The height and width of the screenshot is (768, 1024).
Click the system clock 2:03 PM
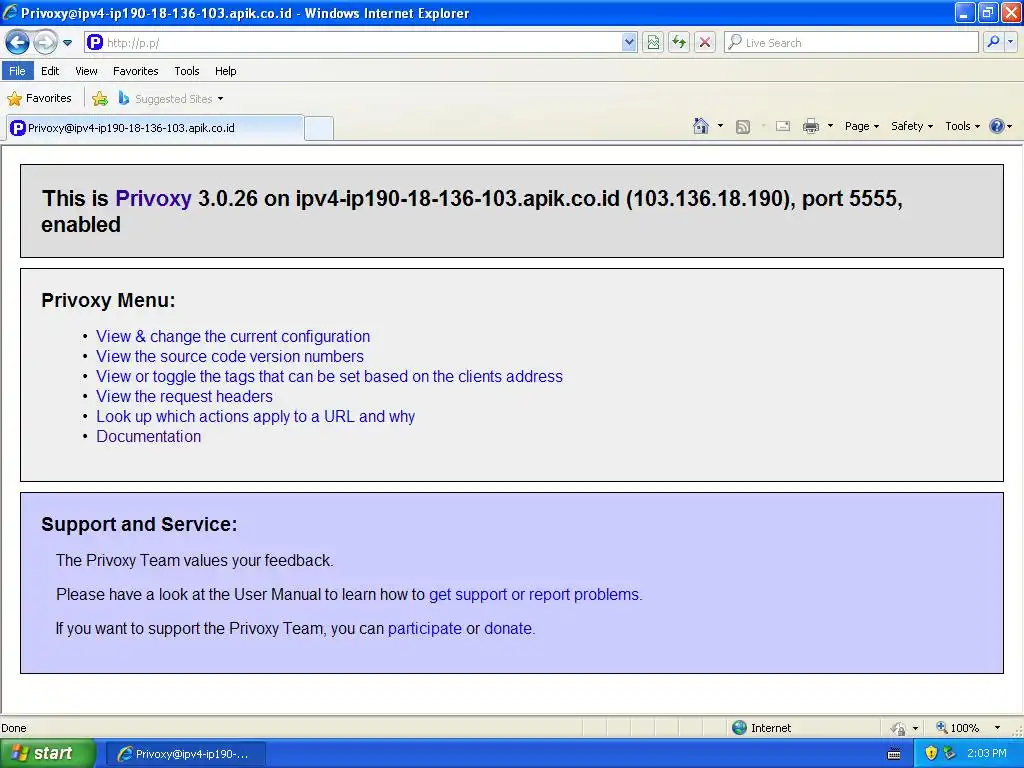point(987,754)
